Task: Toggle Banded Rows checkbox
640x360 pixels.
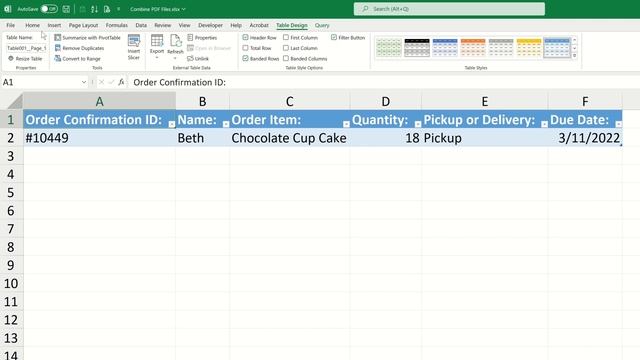Action: pos(245,58)
